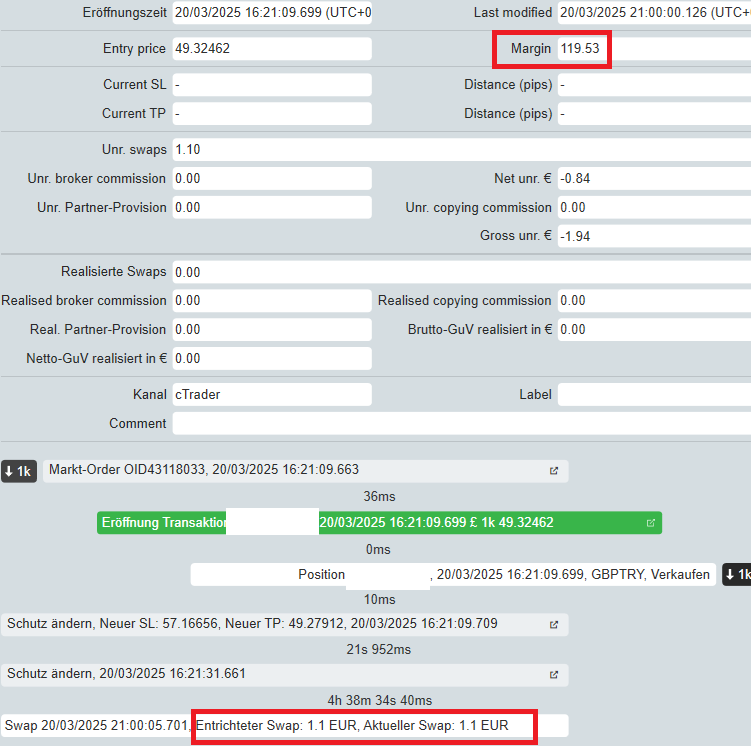Click the Realised copying commission field

pos(654,301)
